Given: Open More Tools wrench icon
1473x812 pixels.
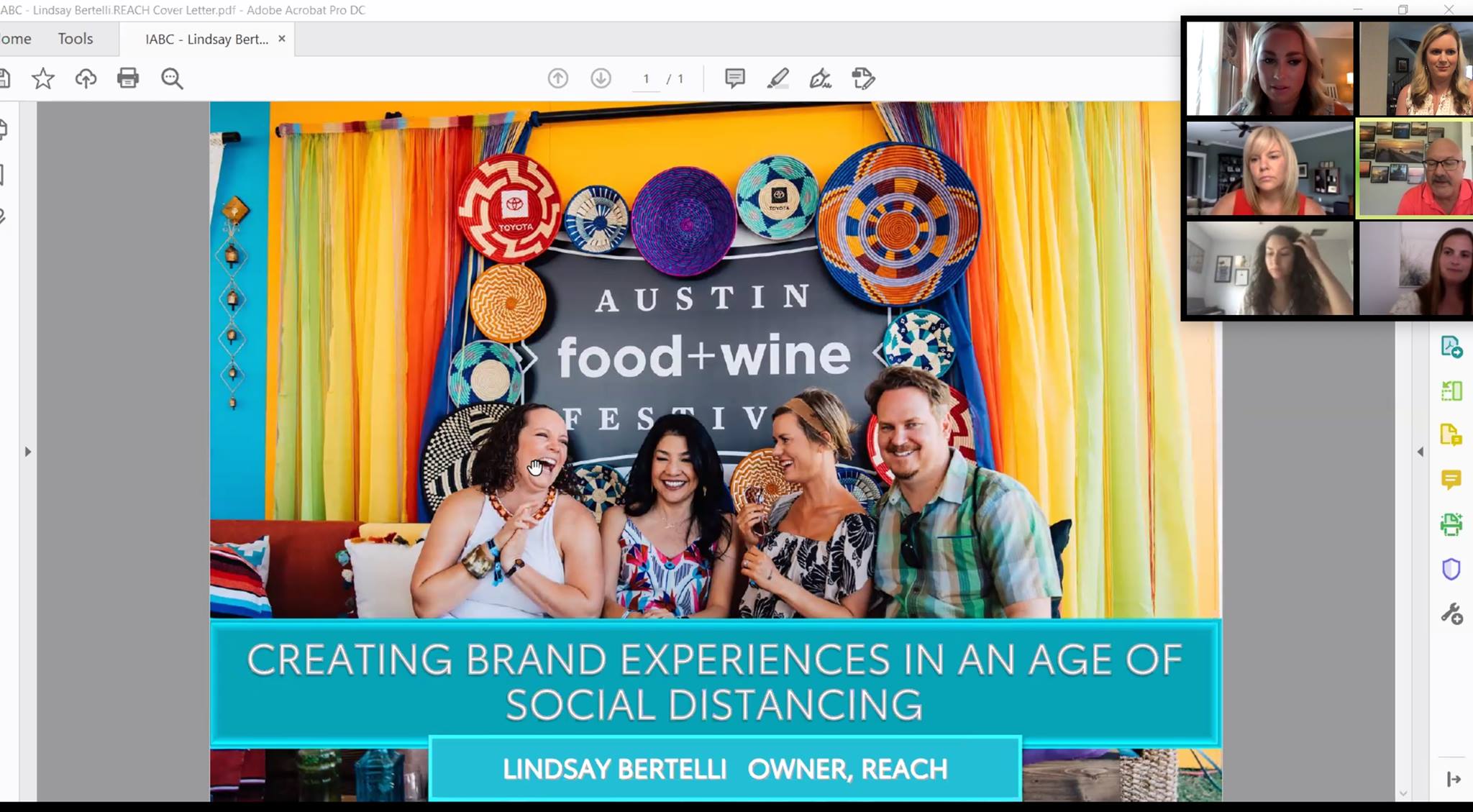Looking at the screenshot, I should coord(1451,613).
